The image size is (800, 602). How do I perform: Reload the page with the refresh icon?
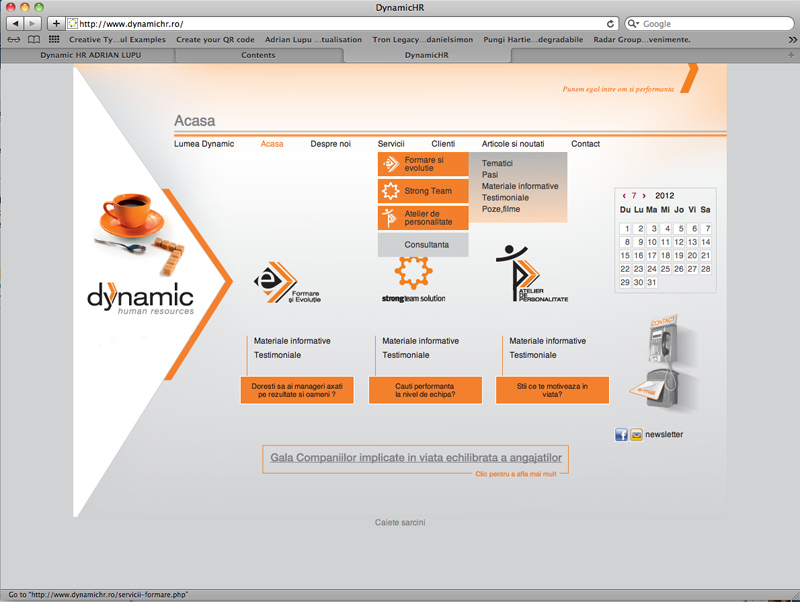point(610,23)
